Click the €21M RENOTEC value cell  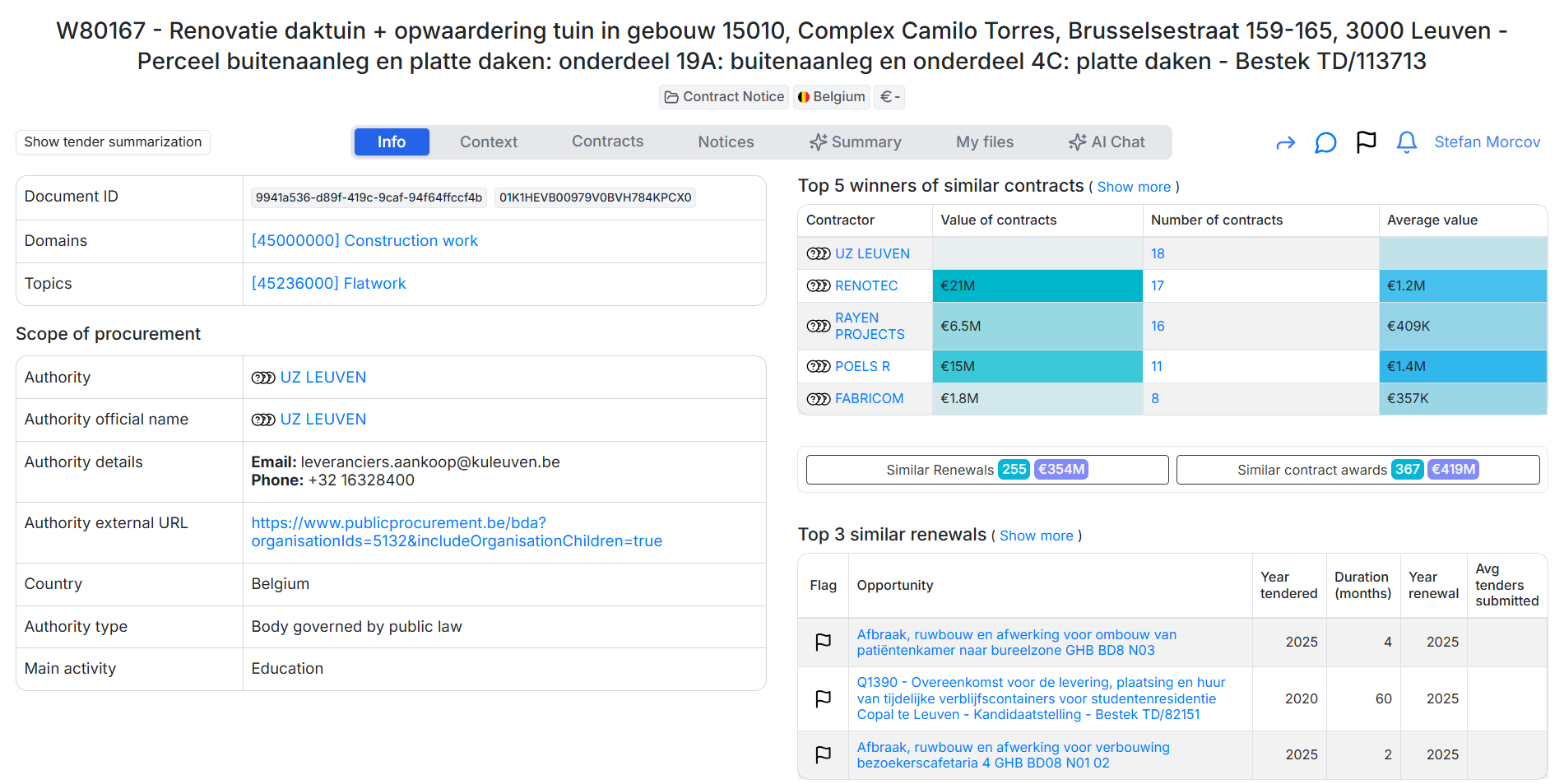point(1037,285)
